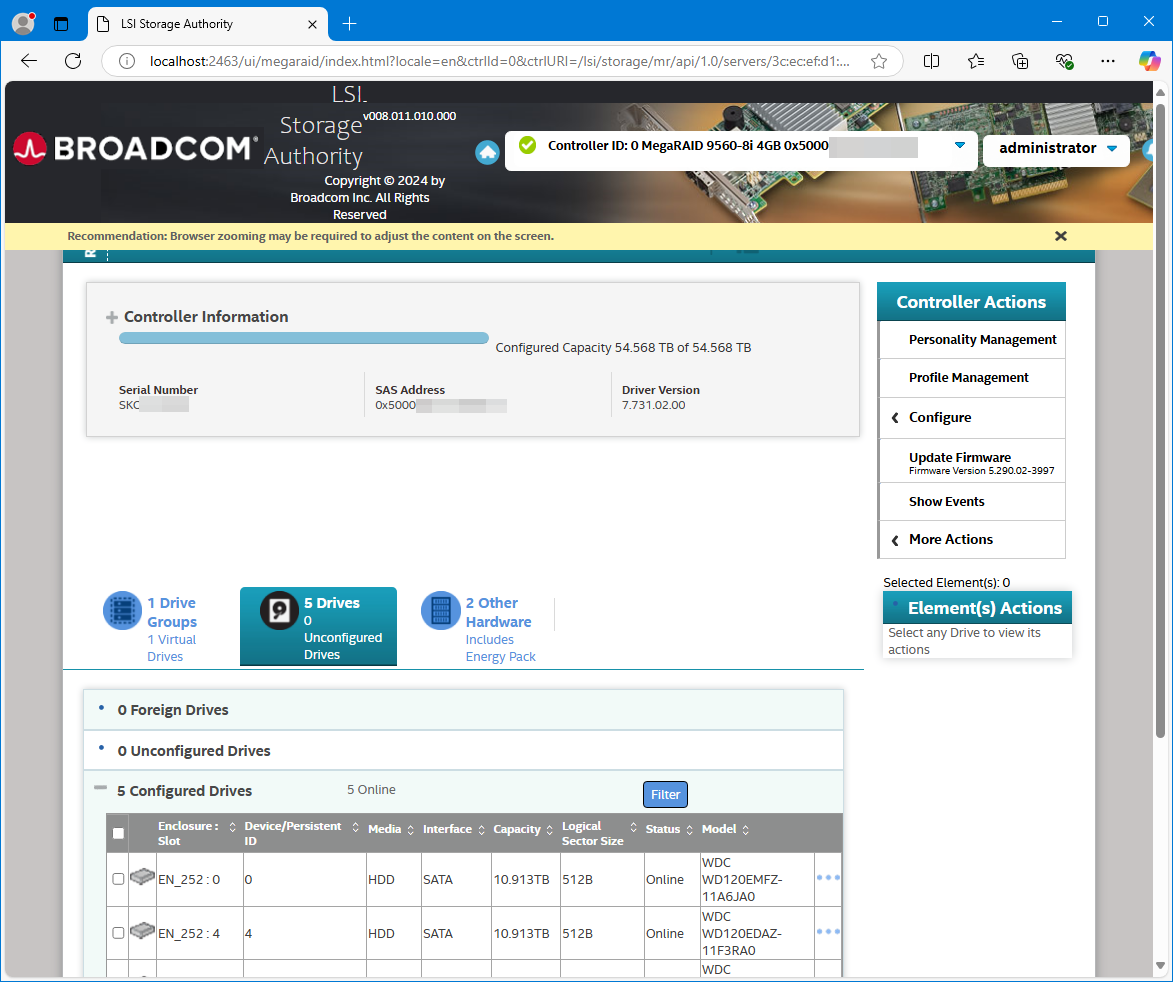Open browser essentials heart icon
Image resolution: width=1173 pixels, height=982 pixels.
1064,61
